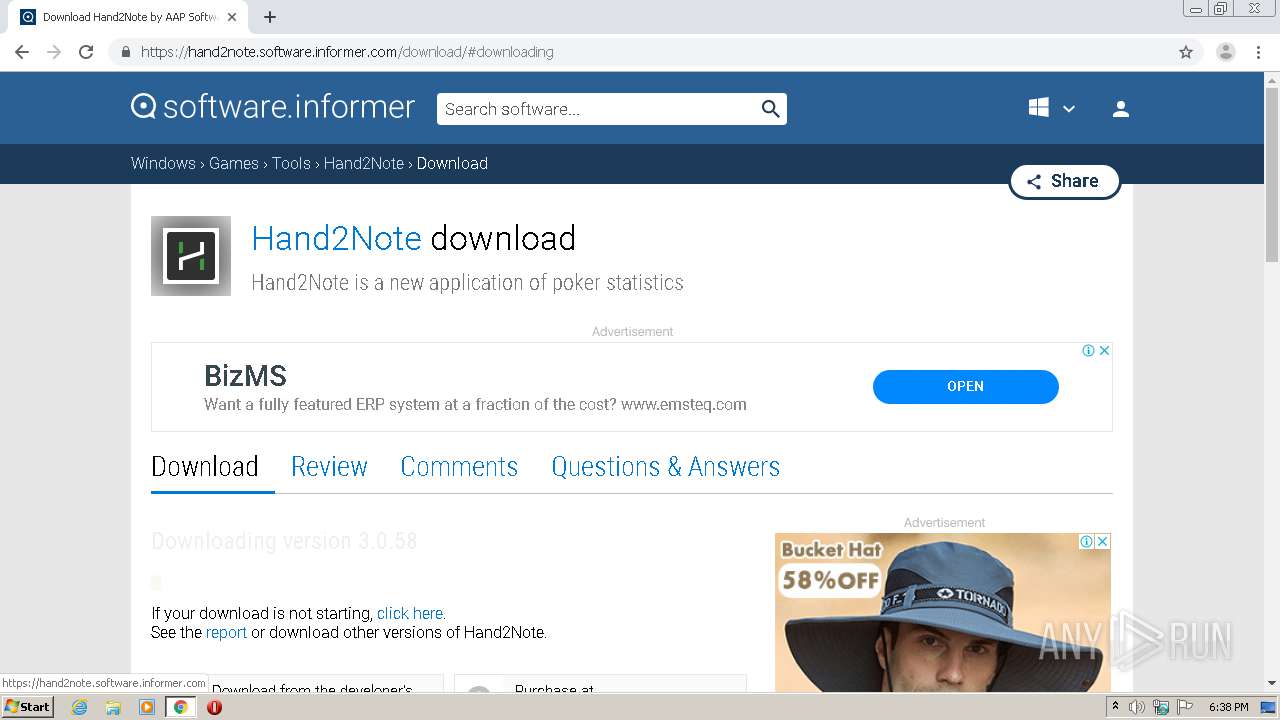Click the volume icon in system tray

tap(1137, 707)
